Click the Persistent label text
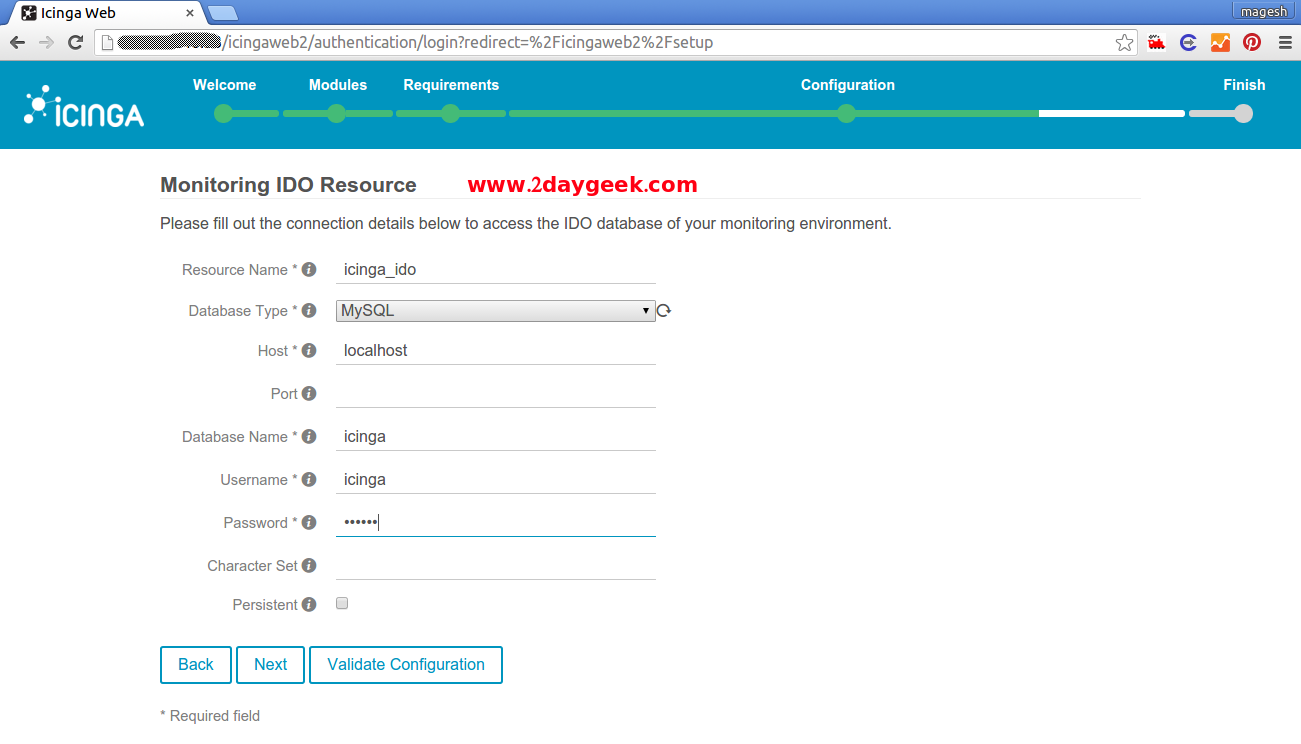The width and height of the screenshot is (1301, 744). pyautogui.click(x=265, y=605)
